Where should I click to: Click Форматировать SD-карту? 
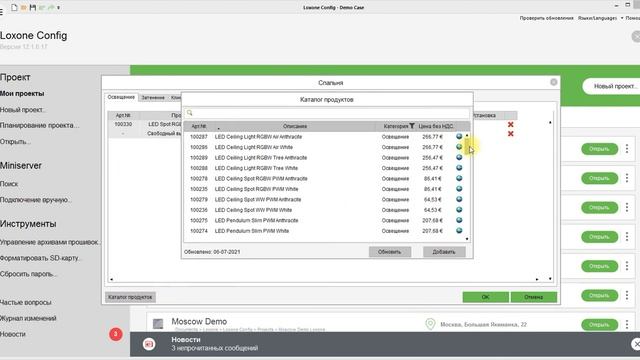pos(41,258)
